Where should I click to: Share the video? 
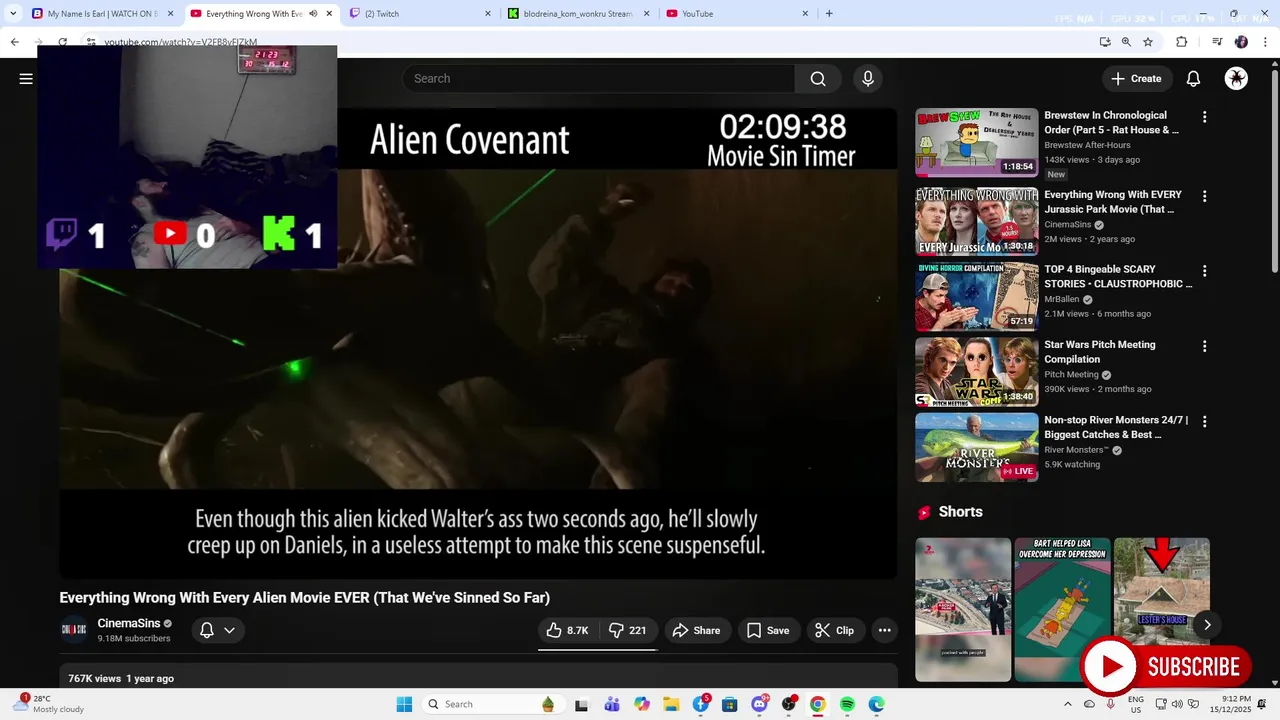[x=696, y=630]
